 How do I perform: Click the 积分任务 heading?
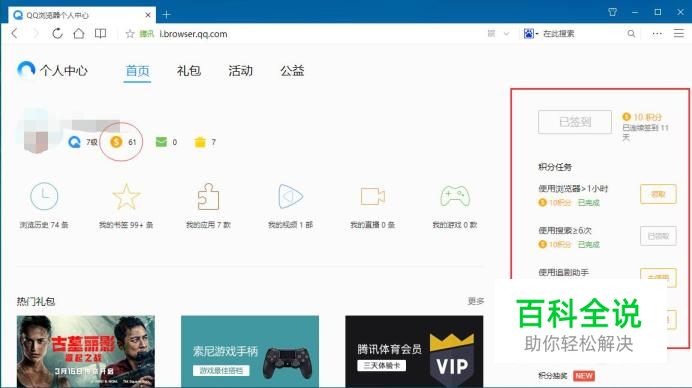tap(555, 167)
